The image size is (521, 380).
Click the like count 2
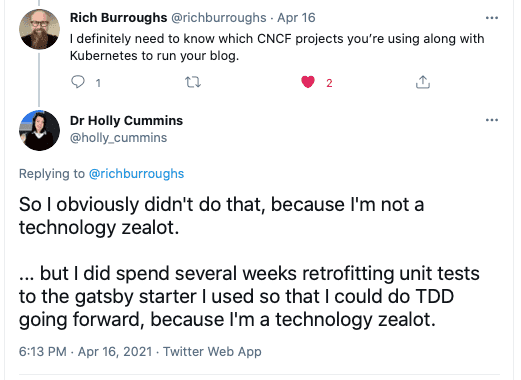[x=329, y=83]
